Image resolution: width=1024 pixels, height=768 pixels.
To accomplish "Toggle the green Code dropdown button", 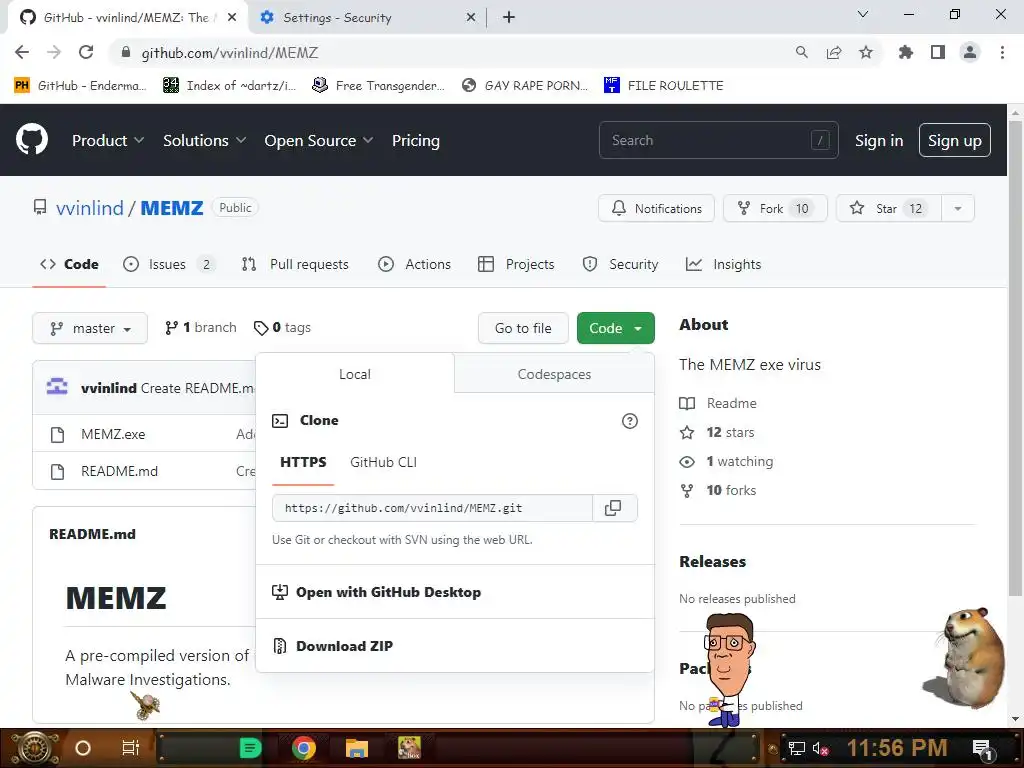I will point(615,328).
